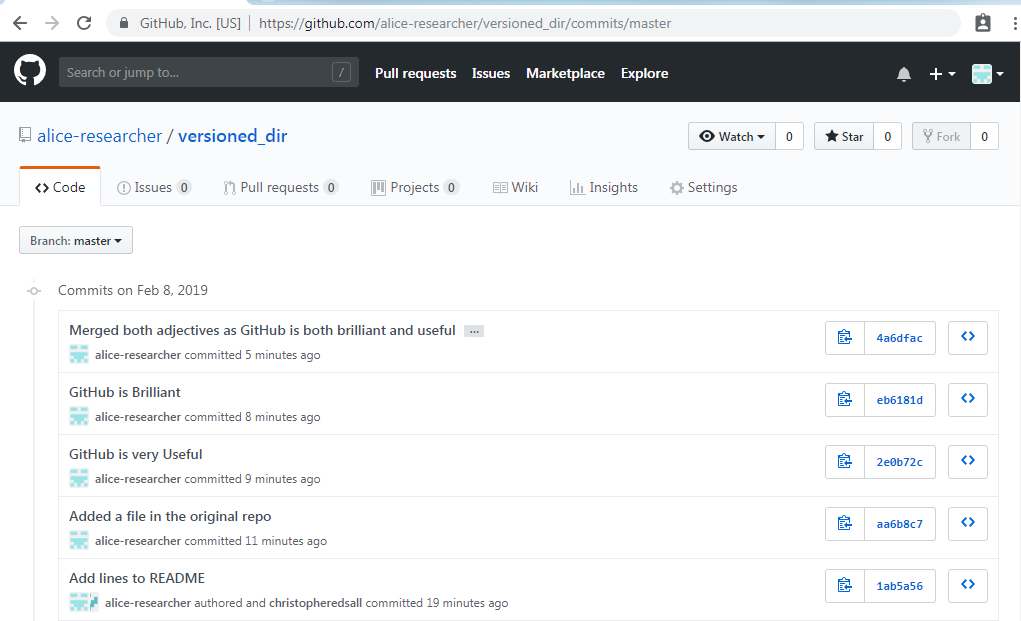Click the browser profile extension icon
Screen dimensions: 1021x621
(983, 23)
